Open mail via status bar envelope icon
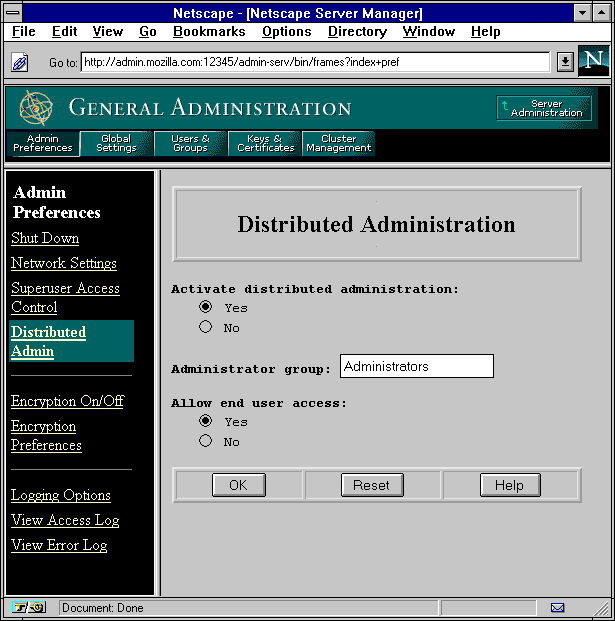 [x=557, y=607]
